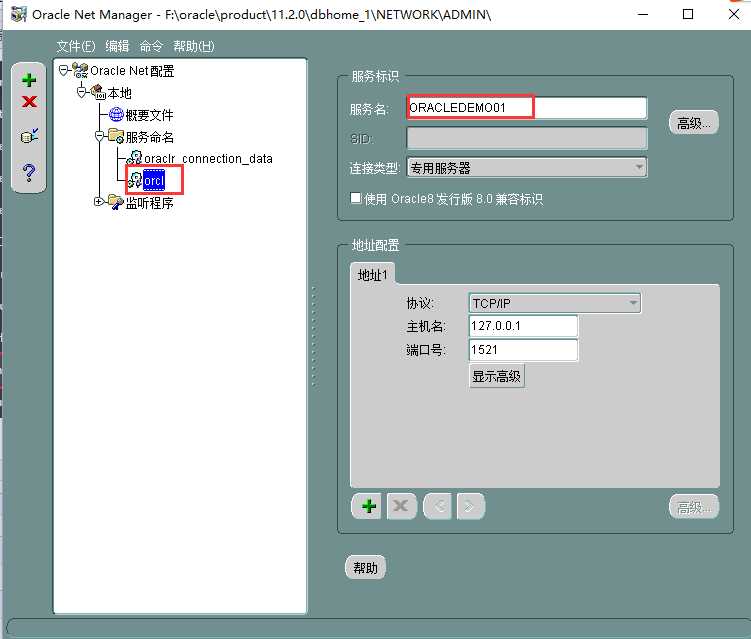Click the left arrow address button
The image size is (751, 639).
pyautogui.click(x=438, y=506)
